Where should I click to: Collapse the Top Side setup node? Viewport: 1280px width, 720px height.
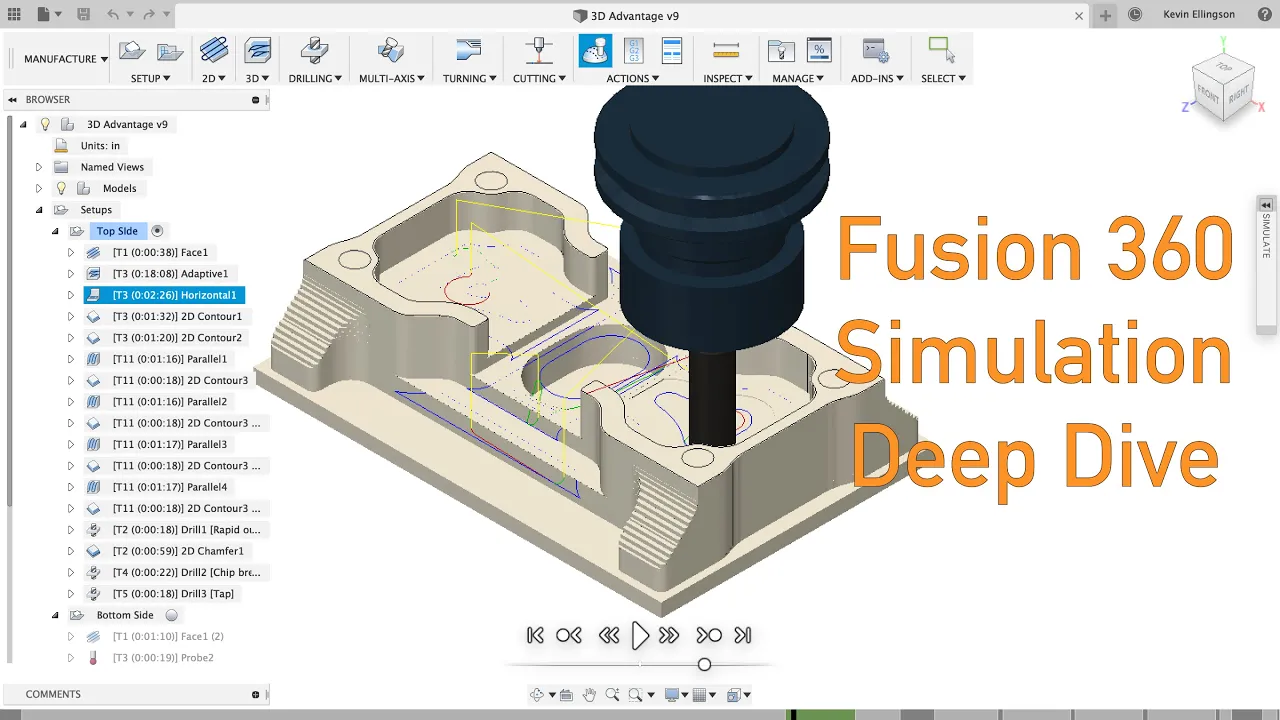click(55, 231)
